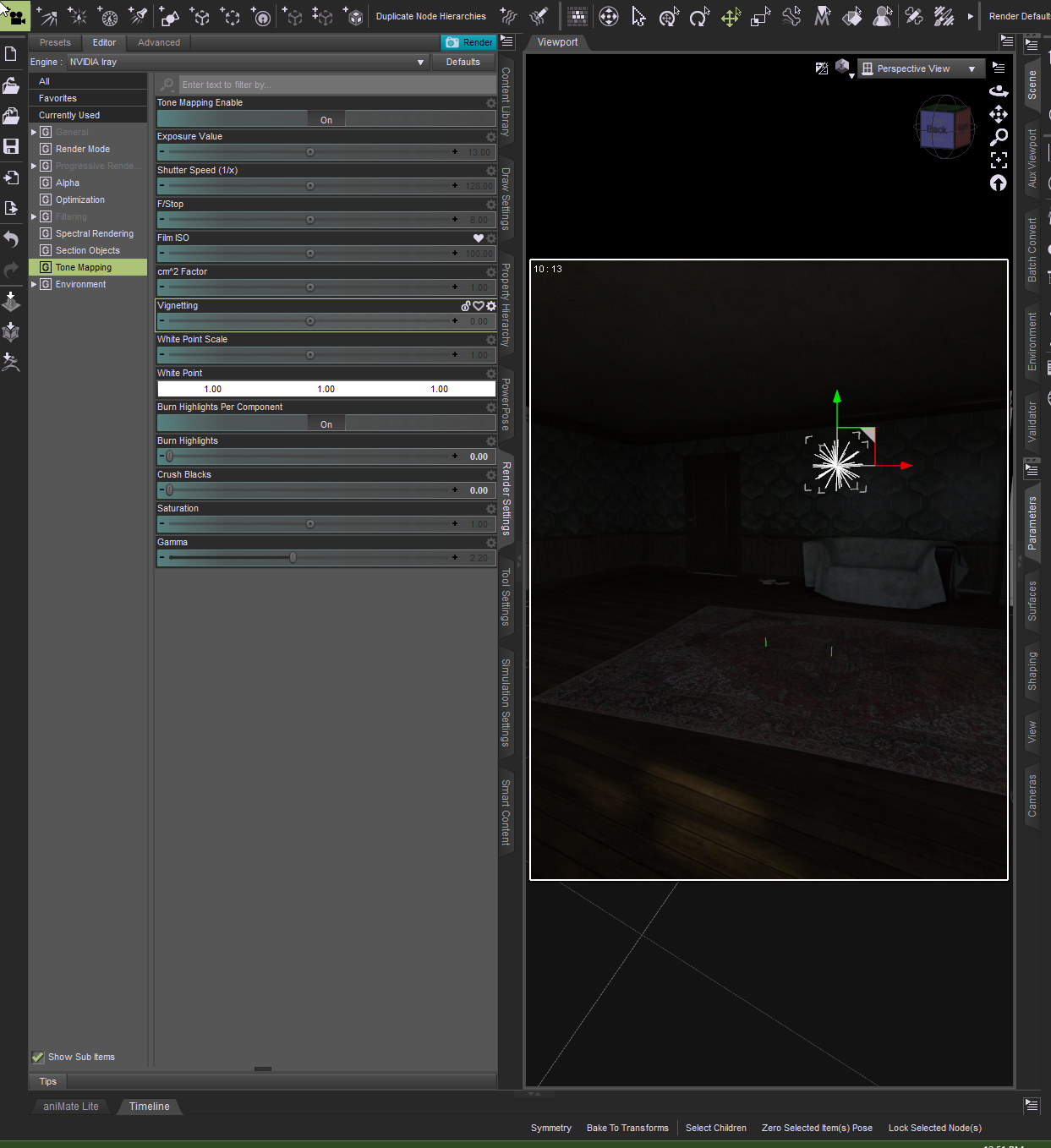Click the View Selection dial icon
Image resolution: width=1051 pixels, height=1148 pixels.
pos(608,16)
